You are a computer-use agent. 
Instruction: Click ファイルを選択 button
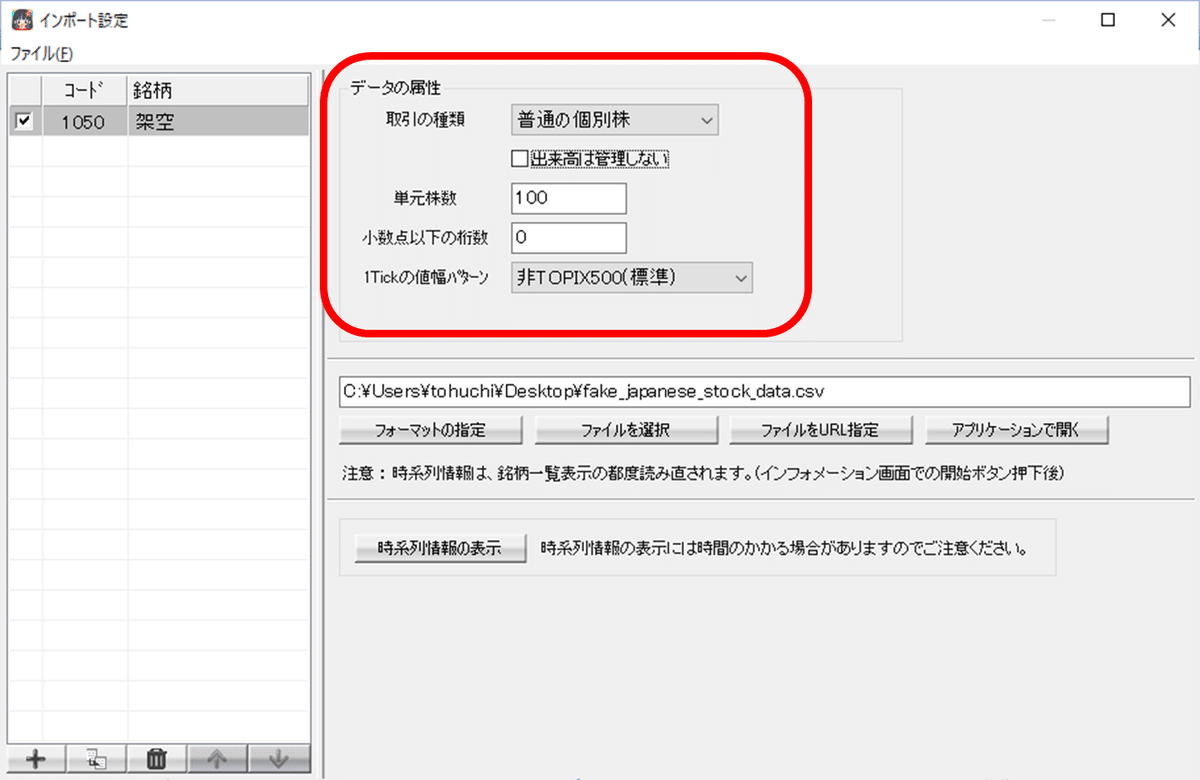pyautogui.click(x=626, y=430)
